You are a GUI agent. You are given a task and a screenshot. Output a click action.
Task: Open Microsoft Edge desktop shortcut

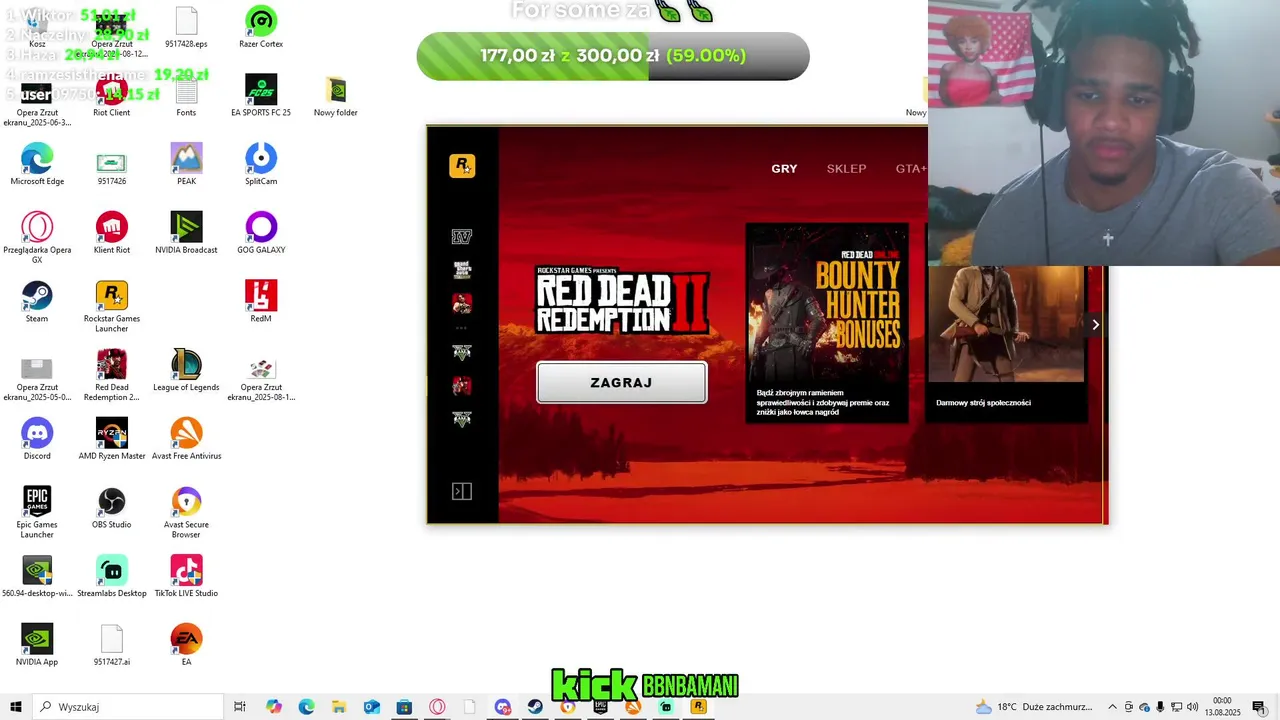coord(37,164)
